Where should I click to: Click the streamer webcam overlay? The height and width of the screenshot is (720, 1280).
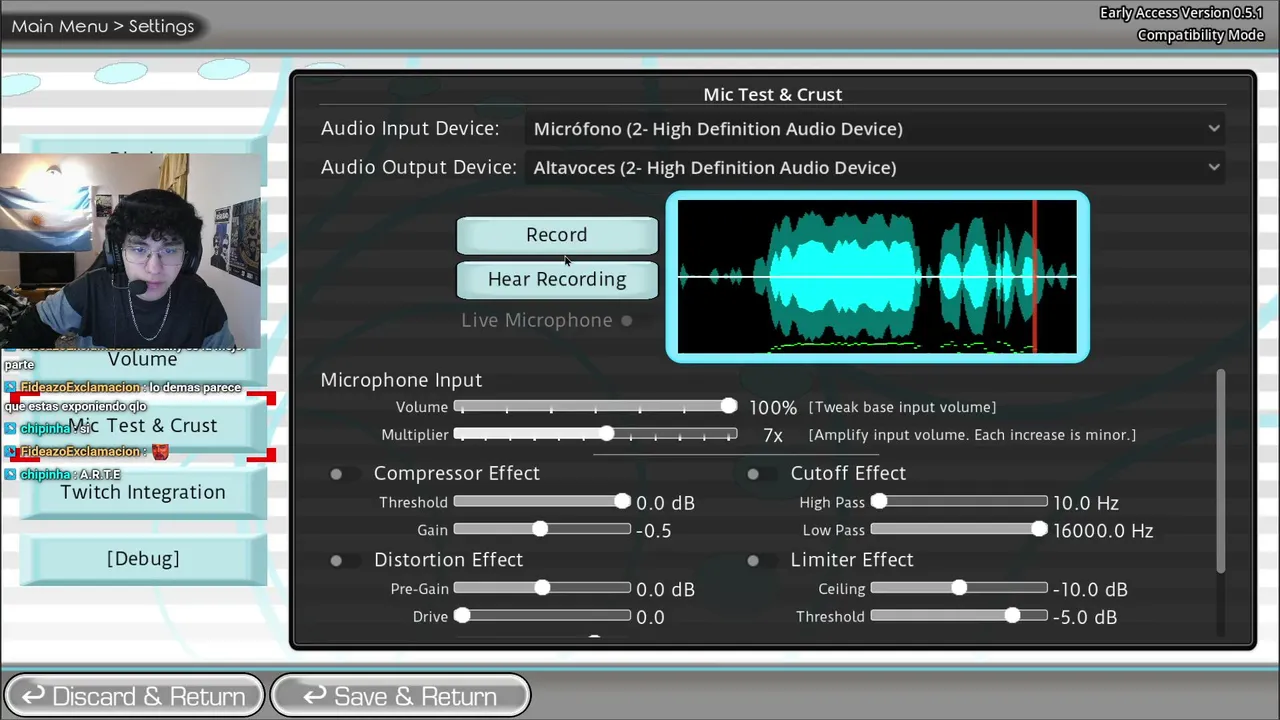131,250
